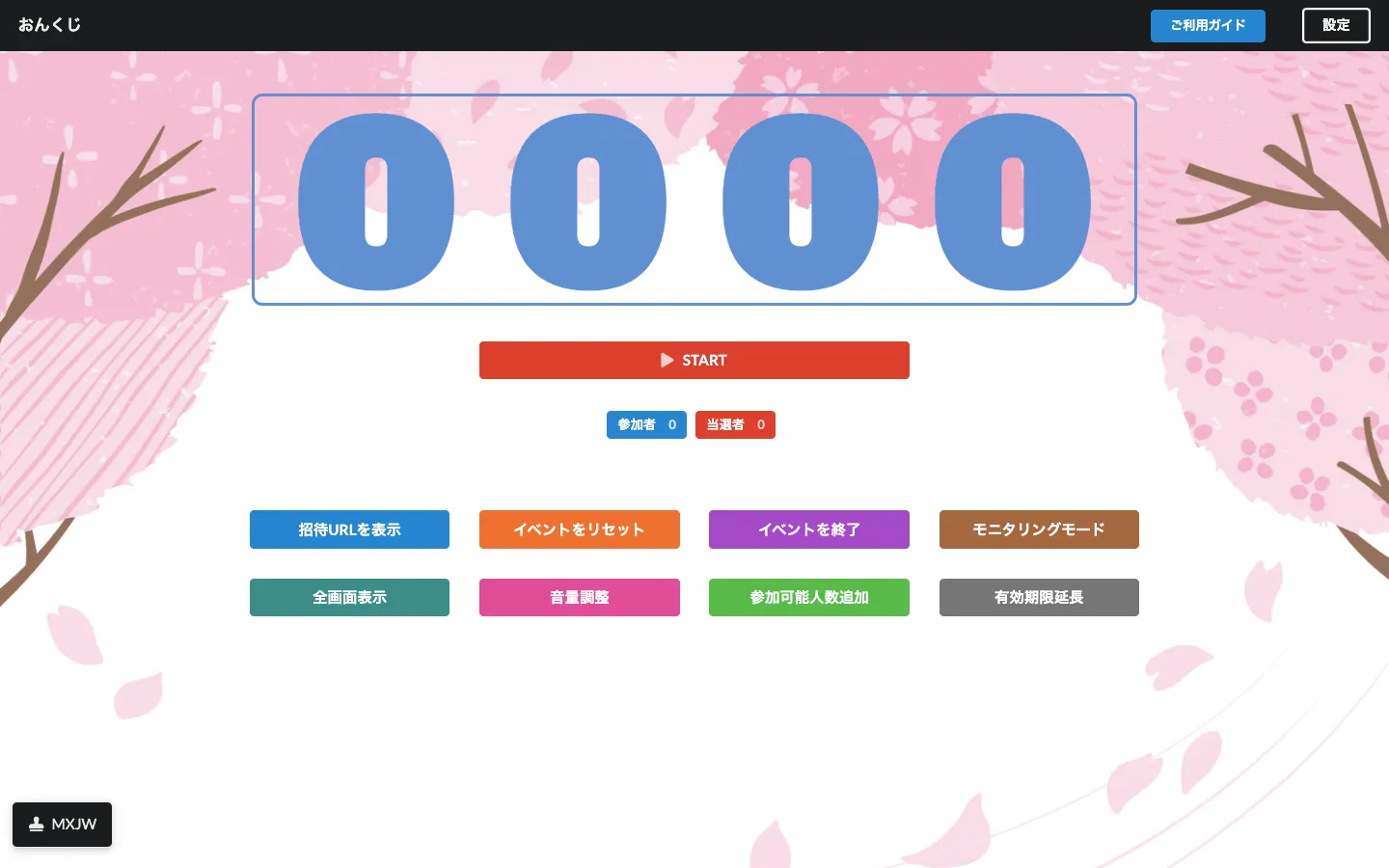The image size is (1389, 868).
Task: Add participant capacity with 参加可能人数追加
Action: point(808,597)
